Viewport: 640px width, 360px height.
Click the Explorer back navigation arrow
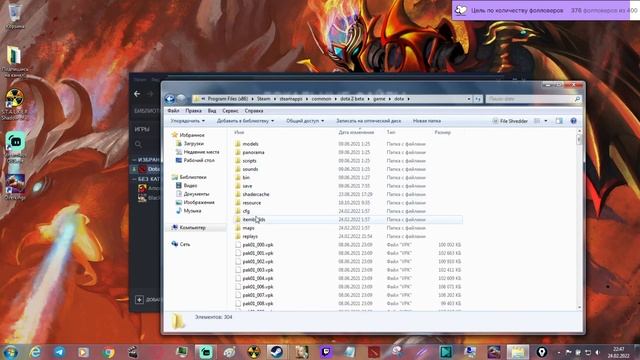click(170, 99)
